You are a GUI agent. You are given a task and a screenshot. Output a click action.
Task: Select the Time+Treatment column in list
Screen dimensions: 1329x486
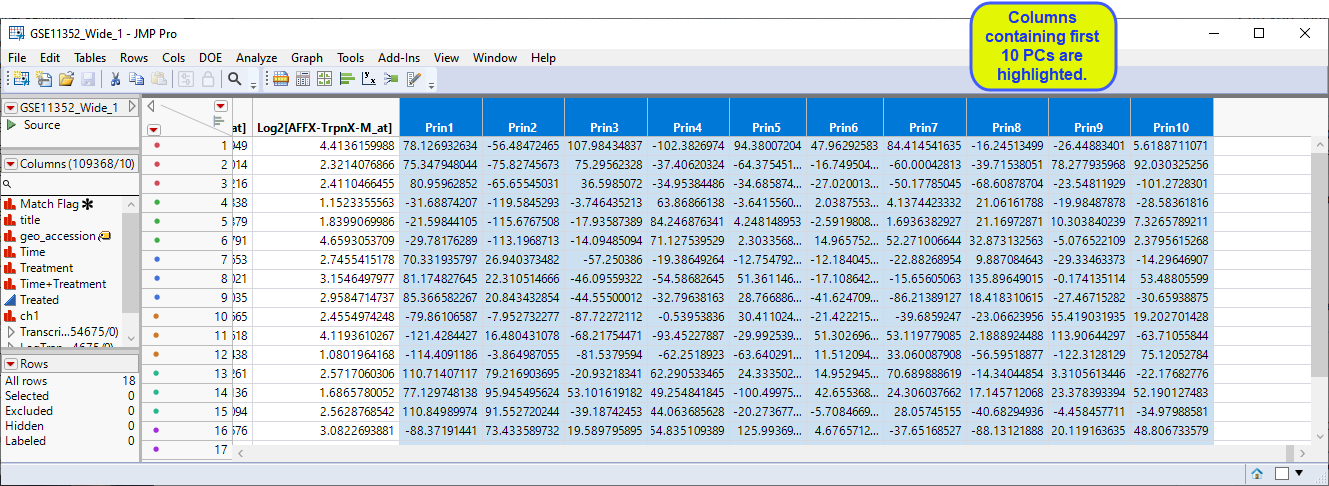[x=62, y=284]
